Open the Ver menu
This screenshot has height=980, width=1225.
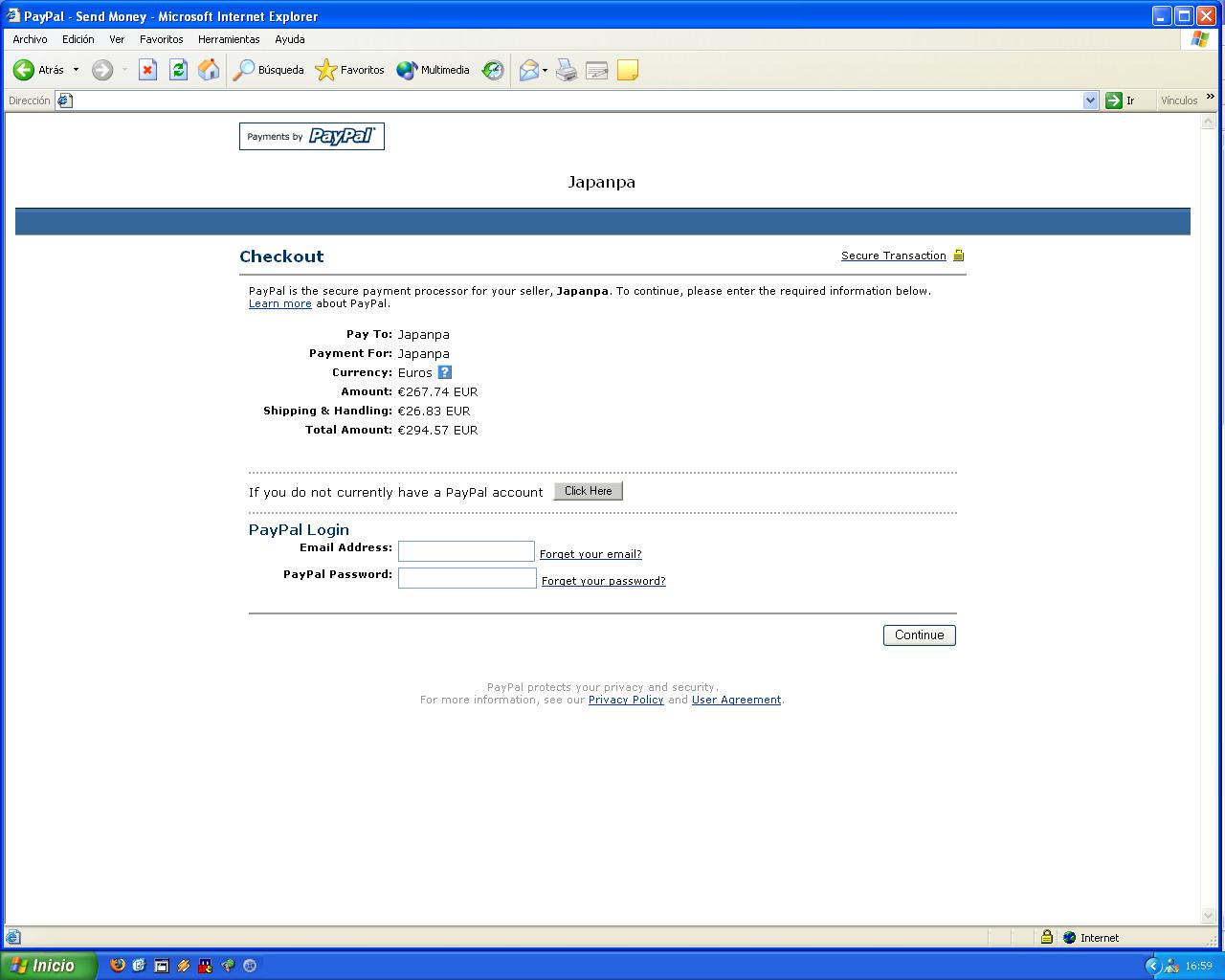[x=117, y=39]
